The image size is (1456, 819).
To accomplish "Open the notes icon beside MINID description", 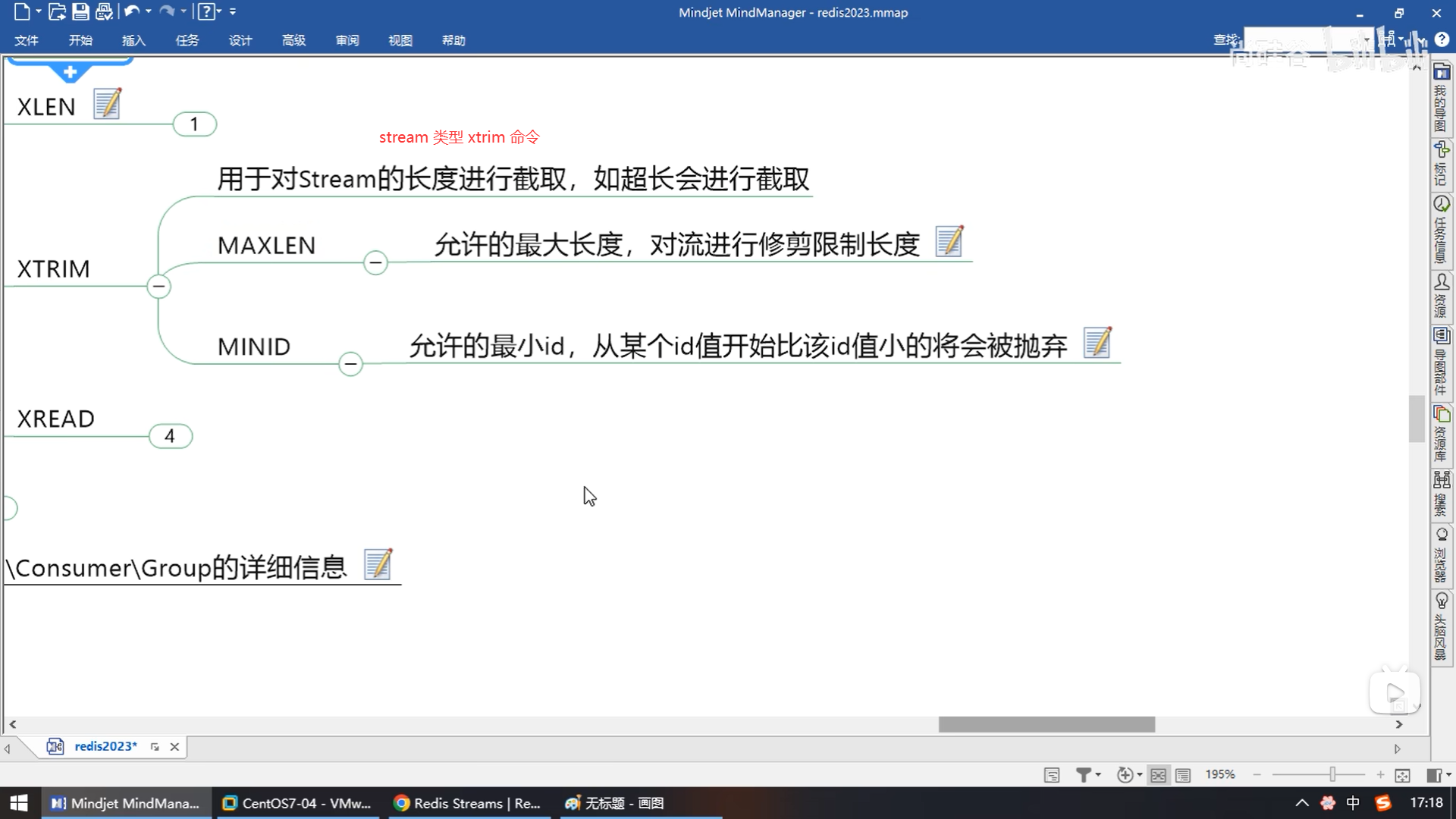I will pyautogui.click(x=1097, y=343).
